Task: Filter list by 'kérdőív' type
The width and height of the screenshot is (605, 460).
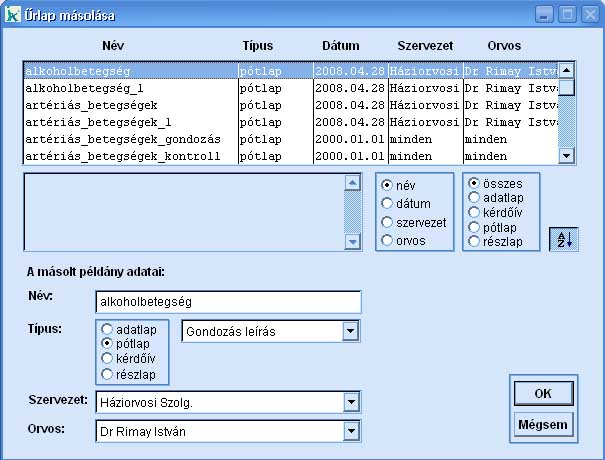Action: click(474, 213)
